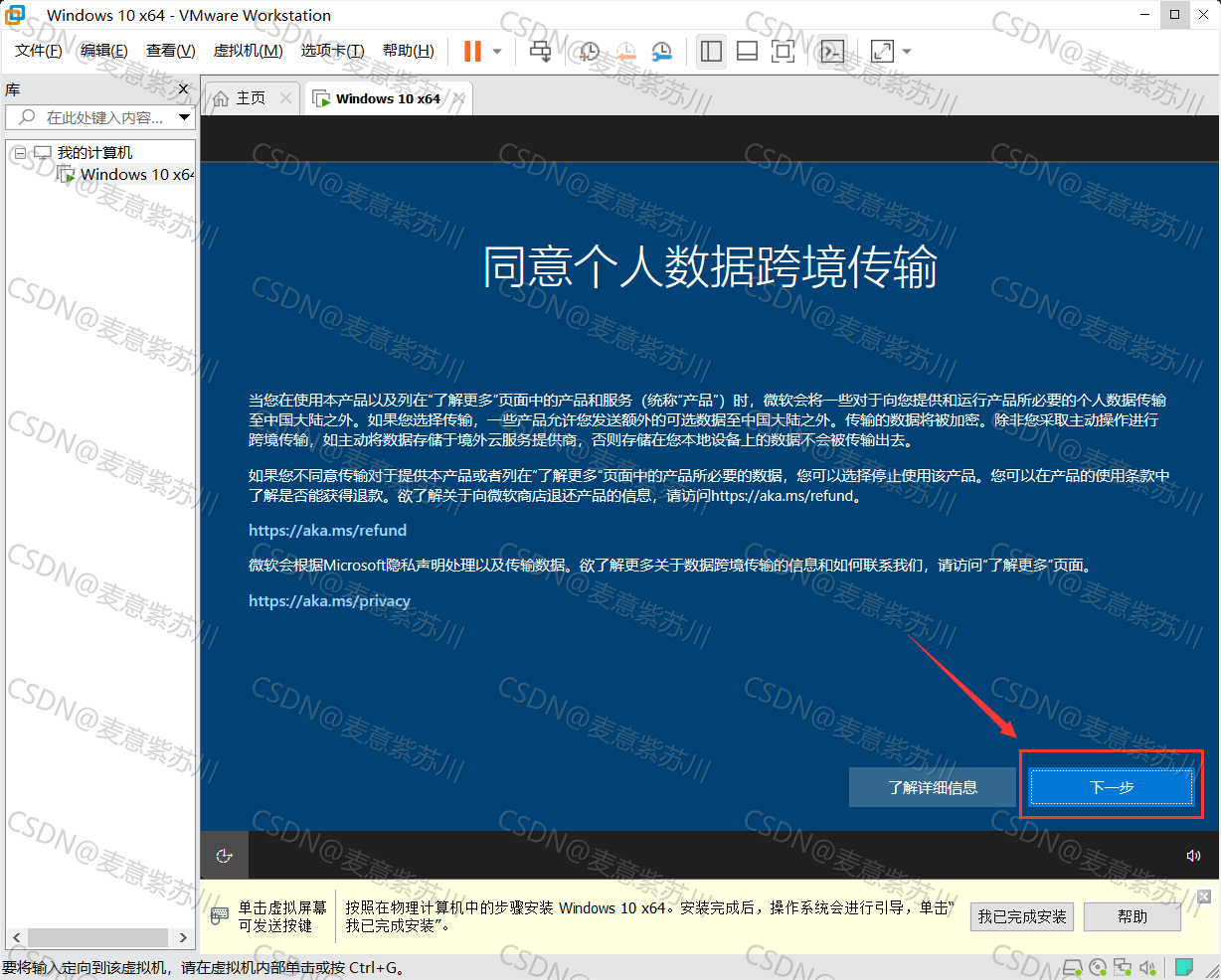Toggle the thumbnail bar view
The height and width of the screenshot is (980, 1221).
pyautogui.click(x=747, y=52)
